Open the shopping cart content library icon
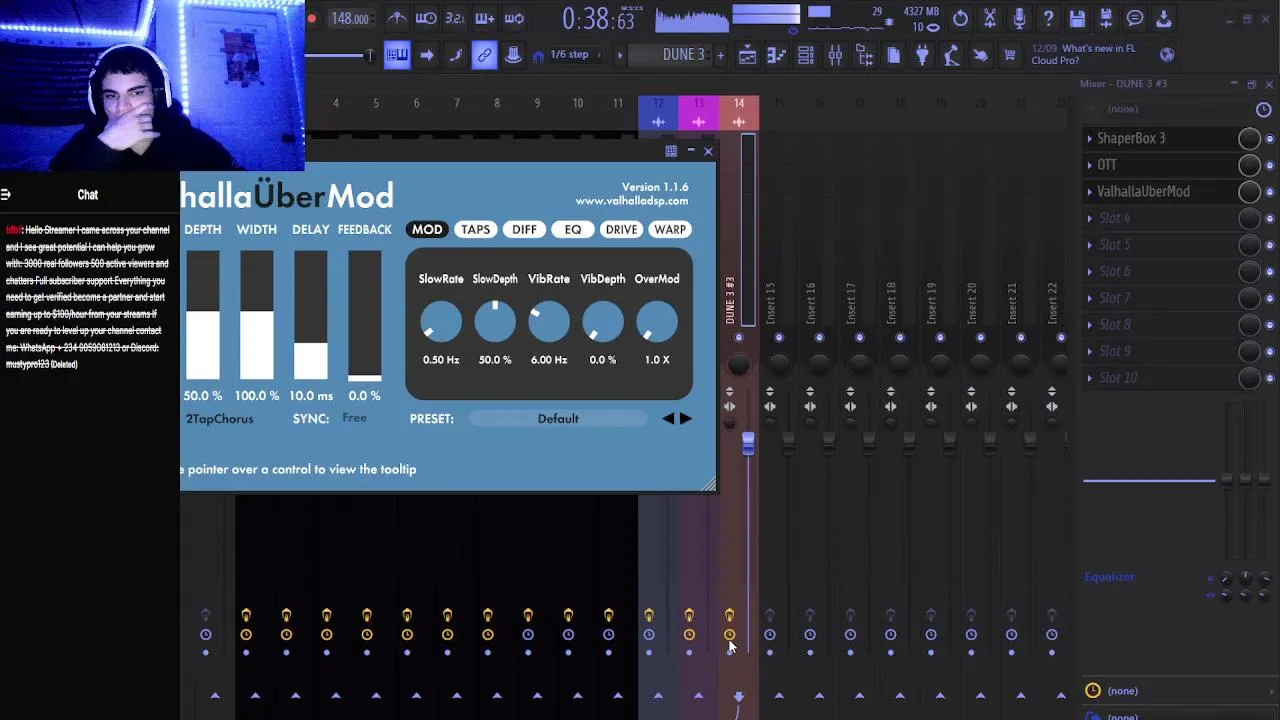The image size is (1280, 720). [x=1009, y=56]
